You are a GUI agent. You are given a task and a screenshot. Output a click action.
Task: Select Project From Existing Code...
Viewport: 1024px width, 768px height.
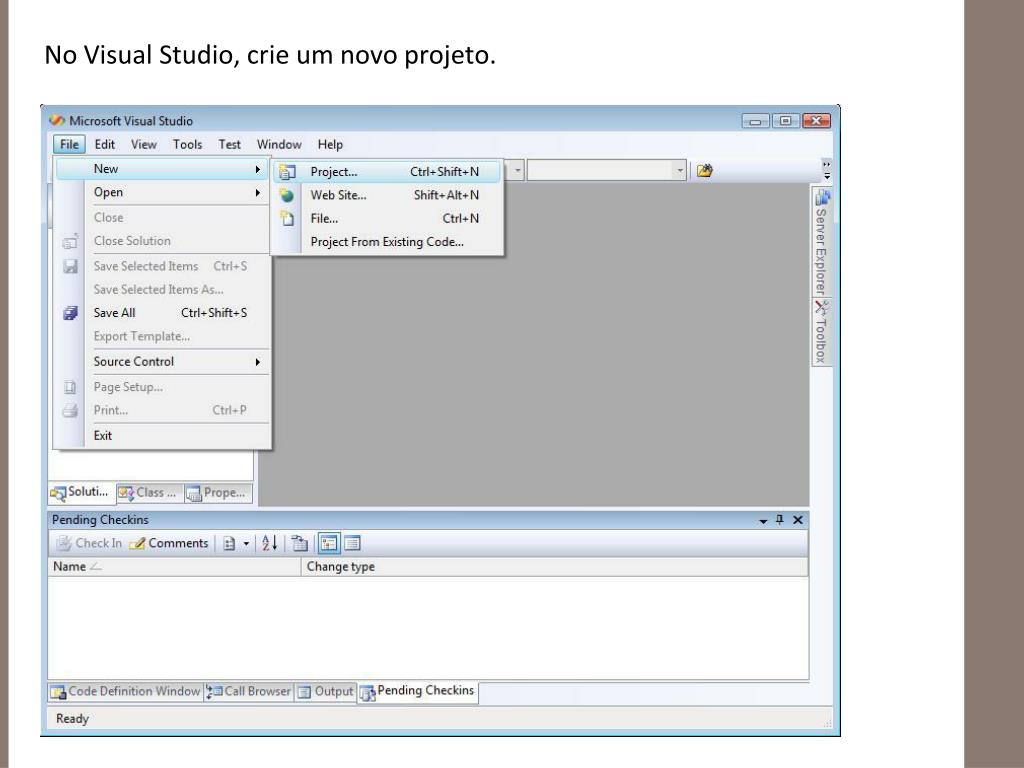pos(387,242)
